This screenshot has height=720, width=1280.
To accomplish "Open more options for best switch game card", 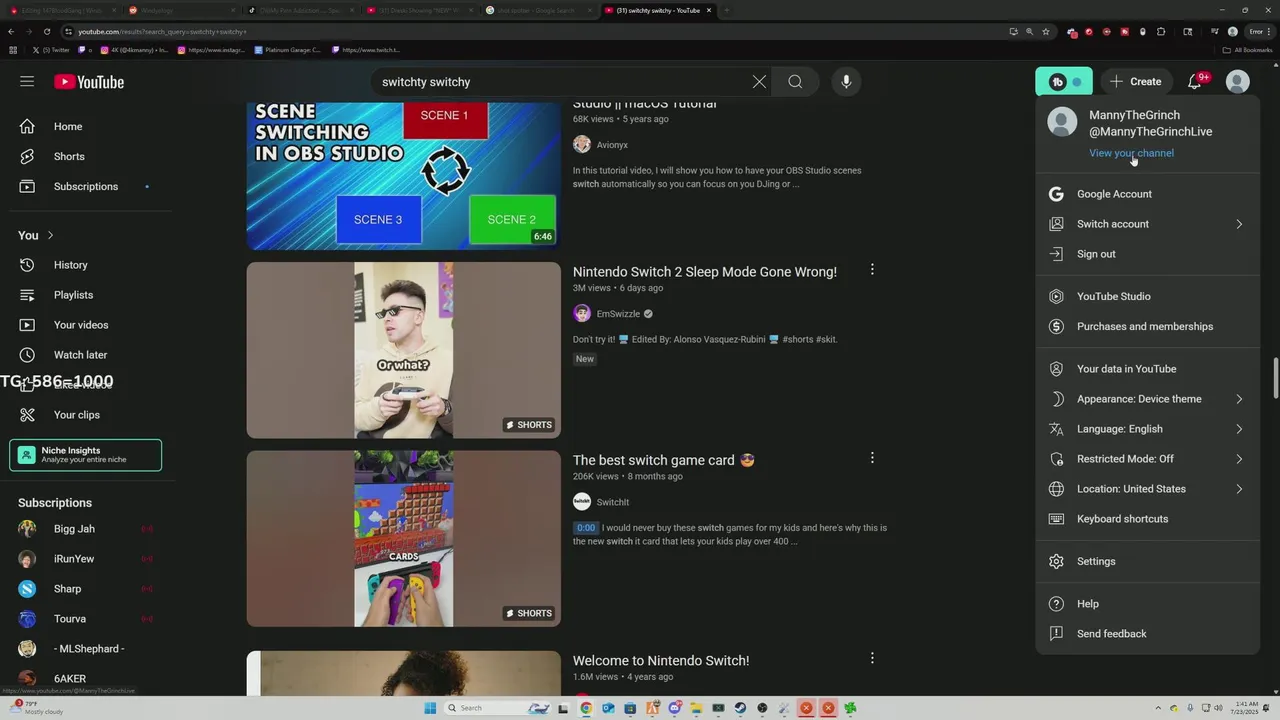I will click(x=872, y=458).
